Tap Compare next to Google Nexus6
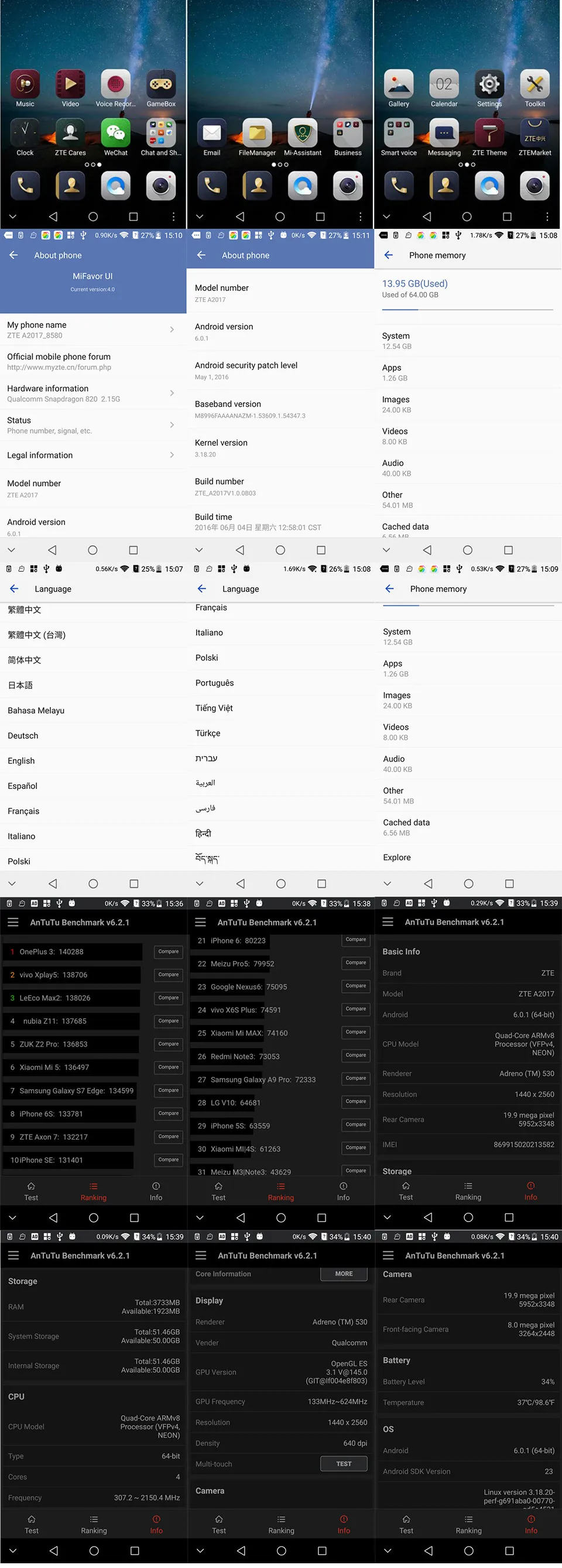Image resolution: width=562 pixels, height=1568 pixels. click(x=356, y=986)
